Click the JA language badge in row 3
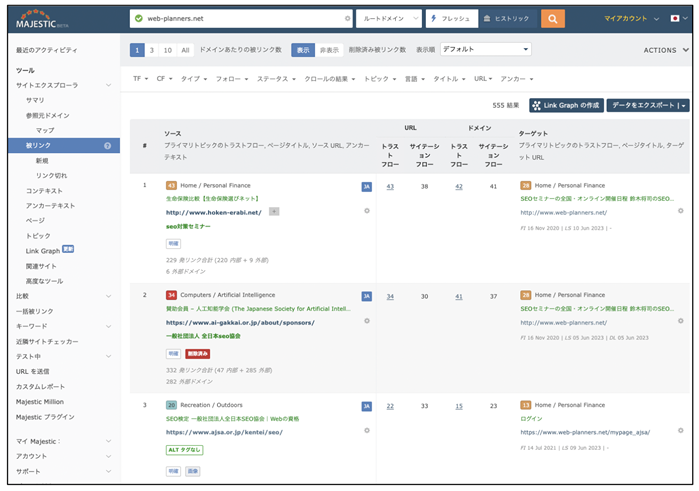This screenshot has height=491, width=699. pyautogui.click(x=366, y=407)
